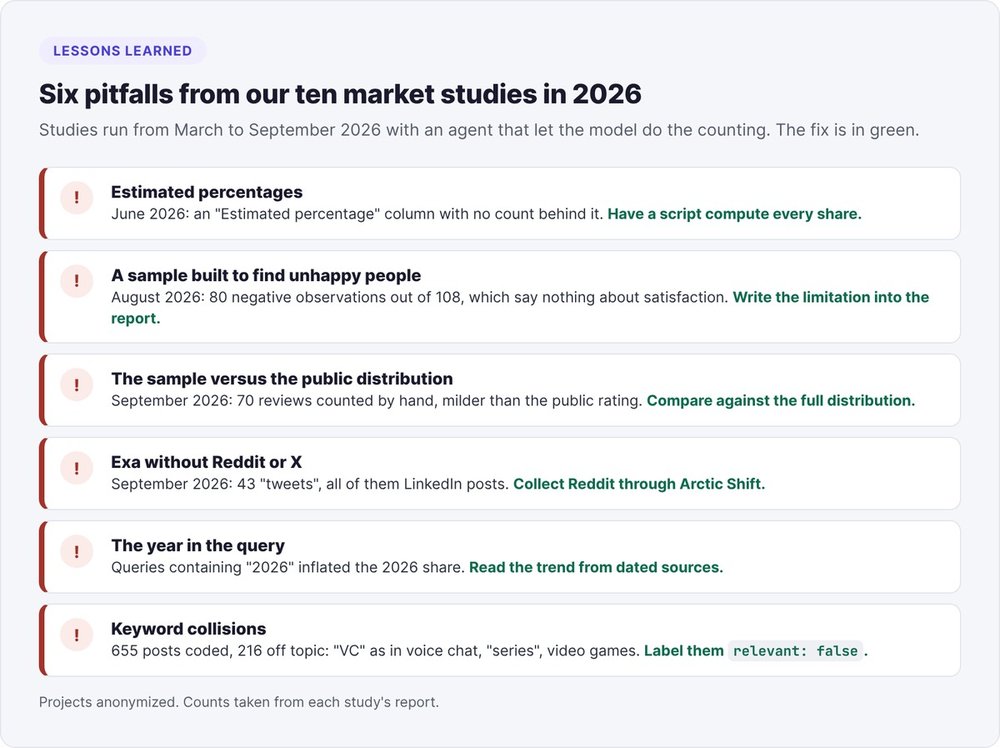Click 'Have a script compute every share.'

[734, 214]
